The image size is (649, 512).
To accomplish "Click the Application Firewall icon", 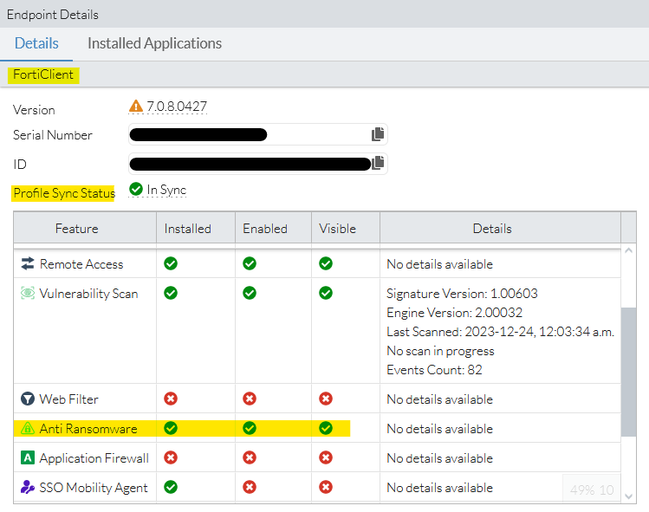I will 28,458.
